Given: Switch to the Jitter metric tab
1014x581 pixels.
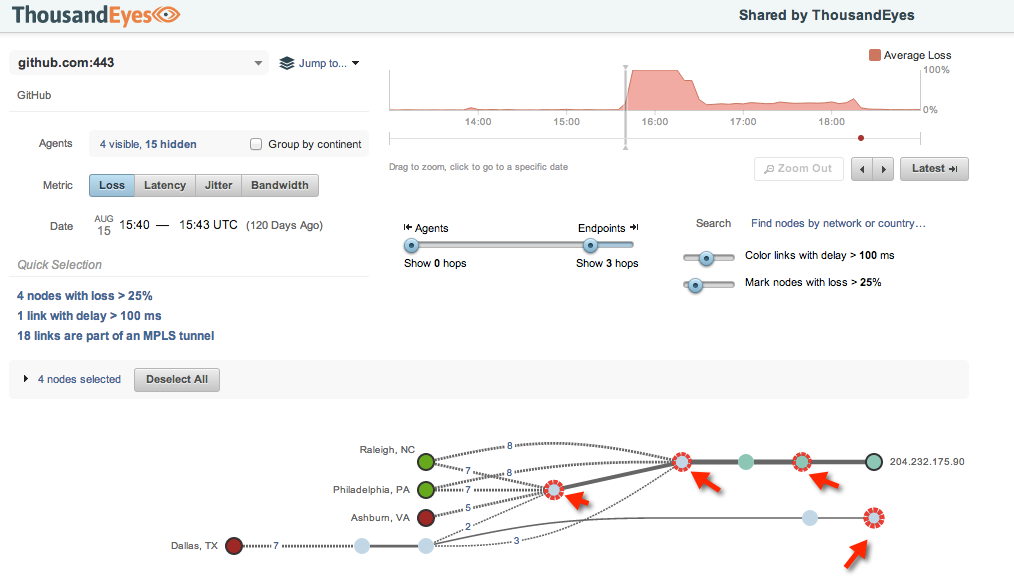Looking at the screenshot, I should (219, 185).
